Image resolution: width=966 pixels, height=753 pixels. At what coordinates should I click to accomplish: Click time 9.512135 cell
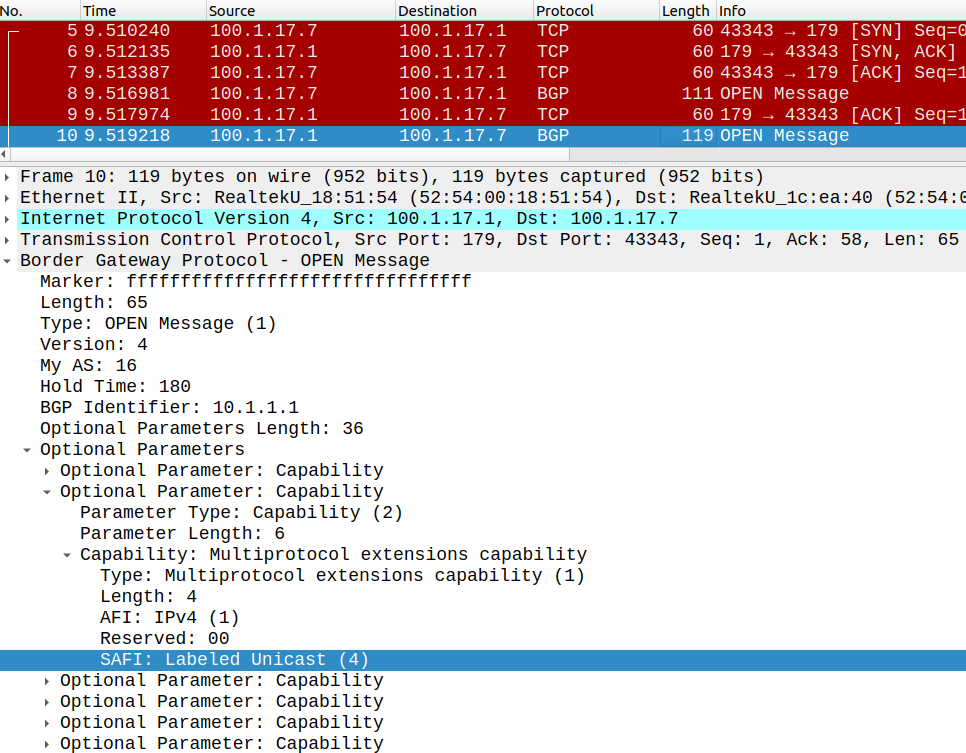click(x=127, y=52)
